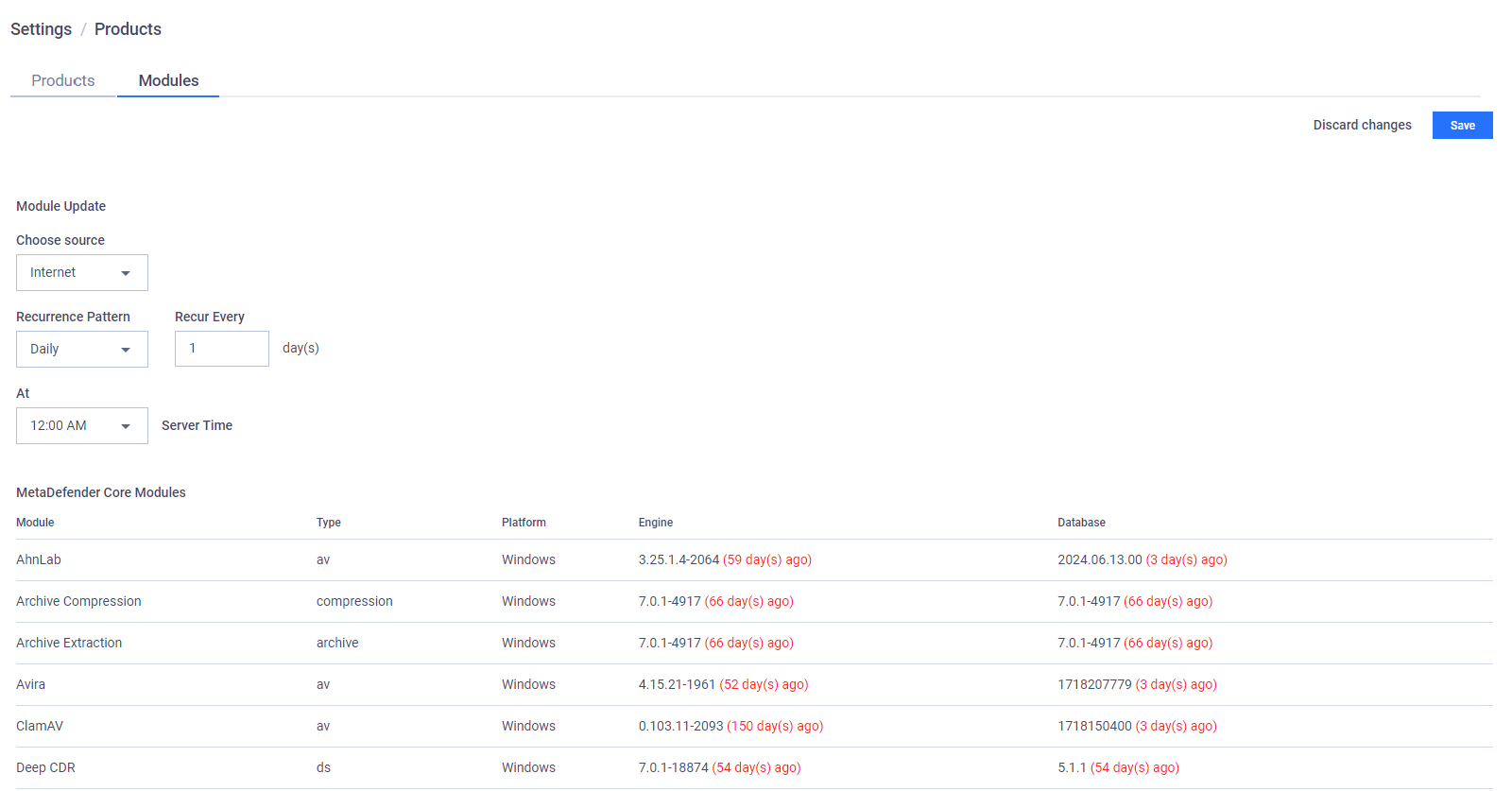This screenshot has width=1512, height=791.
Task: Click Avira engine version 4.15.21-1961
Action: point(677,684)
